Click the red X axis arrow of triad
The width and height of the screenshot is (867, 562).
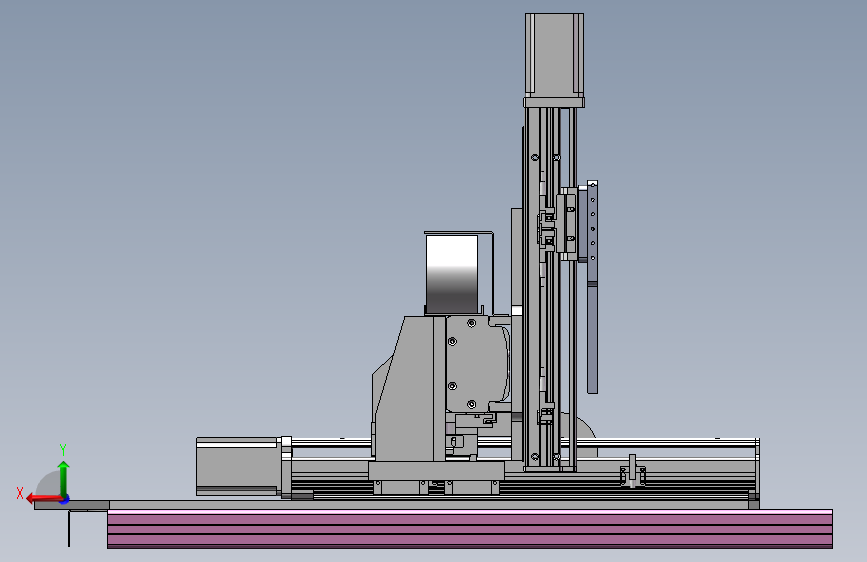(44, 499)
